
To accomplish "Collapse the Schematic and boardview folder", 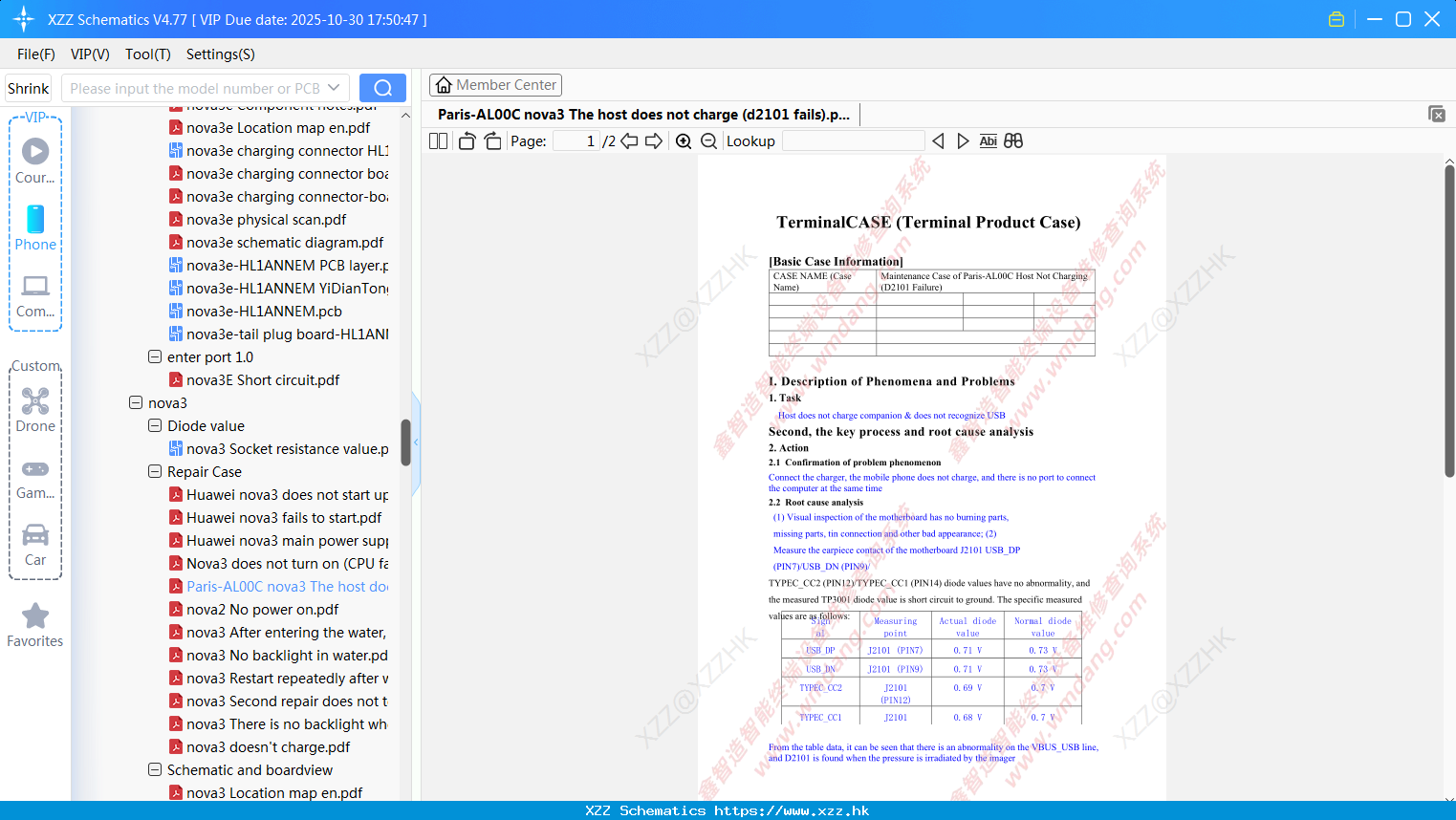I will click(155, 769).
